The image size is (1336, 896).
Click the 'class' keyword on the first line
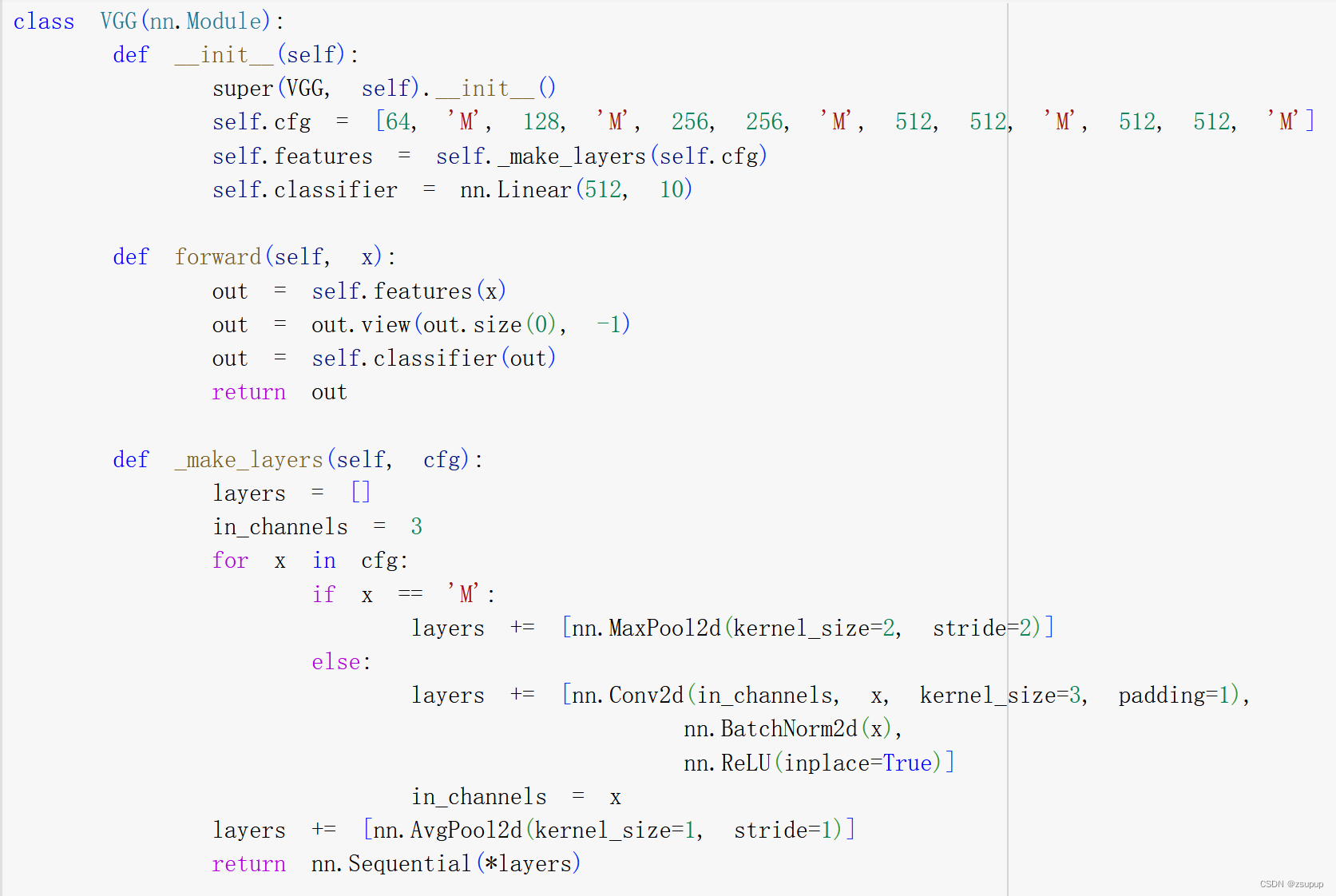pos(44,22)
